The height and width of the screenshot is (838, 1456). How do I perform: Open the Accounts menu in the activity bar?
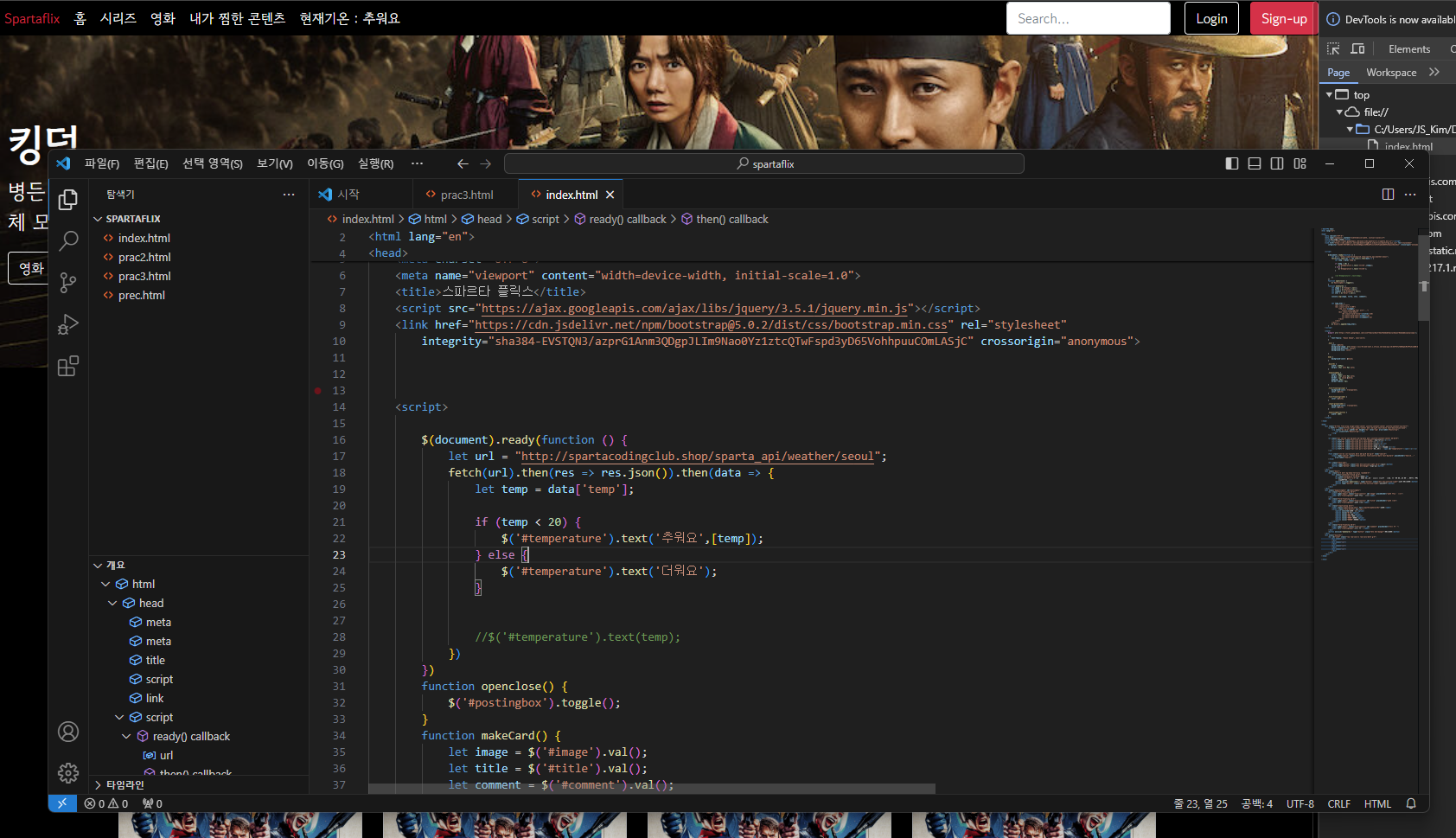click(68, 732)
